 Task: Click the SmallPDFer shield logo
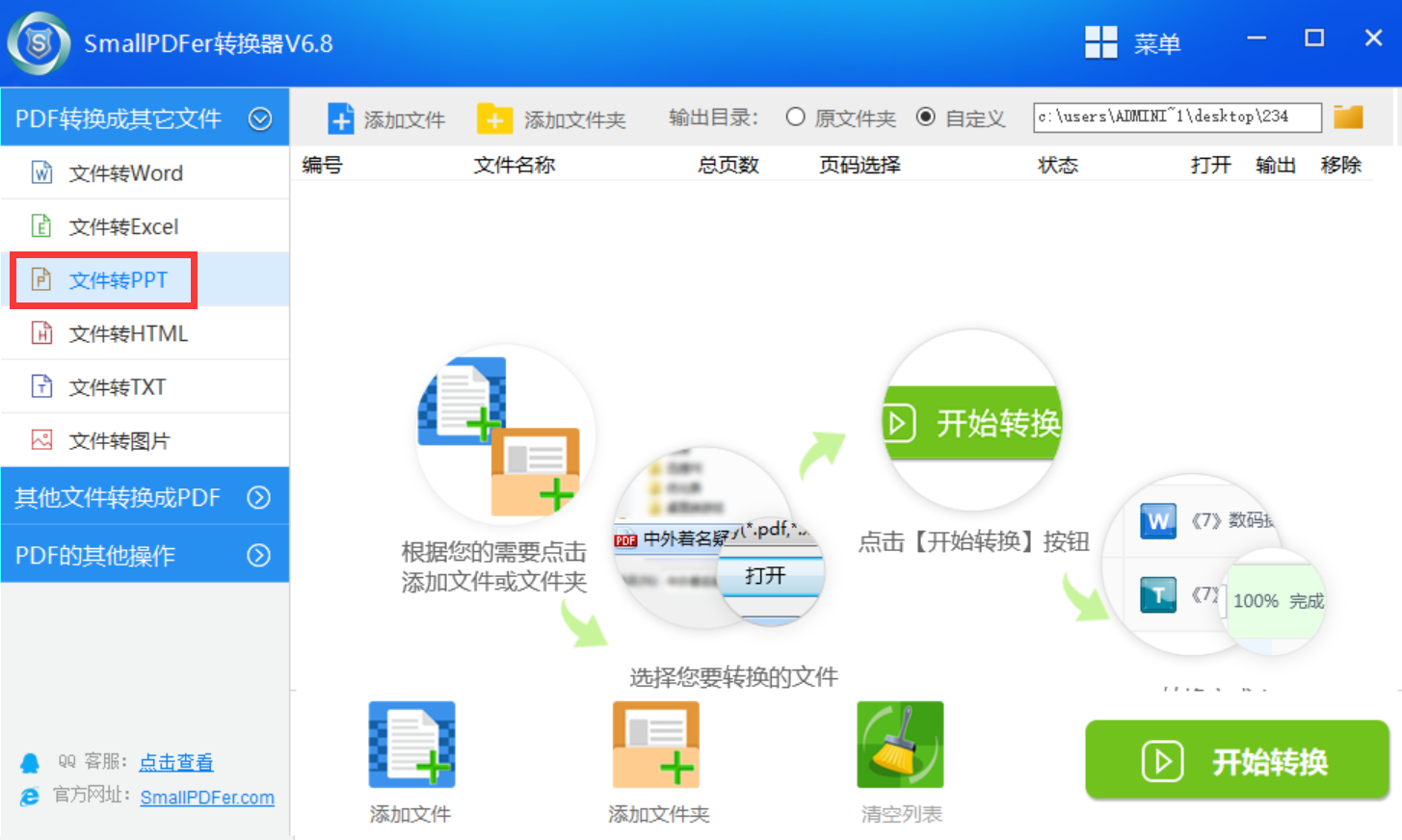(x=39, y=43)
